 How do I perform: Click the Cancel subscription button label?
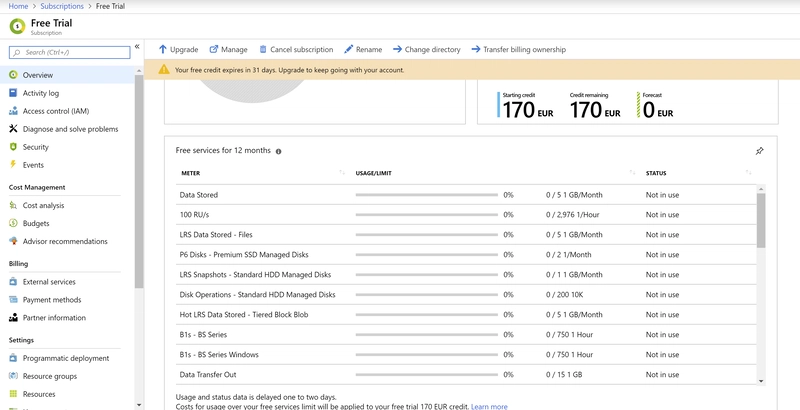(302, 49)
